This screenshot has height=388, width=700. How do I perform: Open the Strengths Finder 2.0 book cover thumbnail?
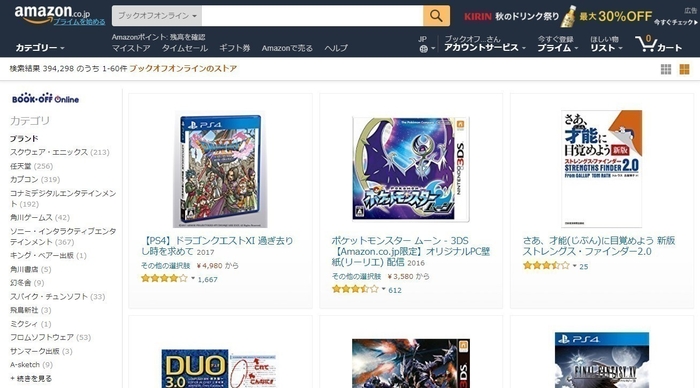click(601, 169)
